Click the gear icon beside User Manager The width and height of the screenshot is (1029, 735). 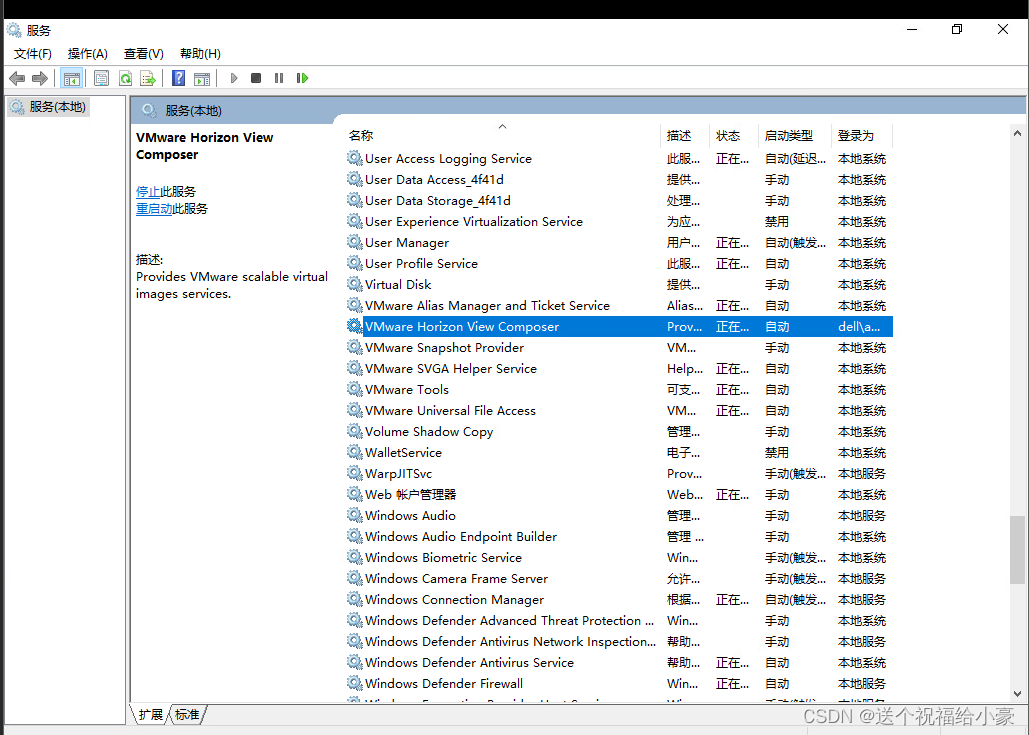click(354, 242)
